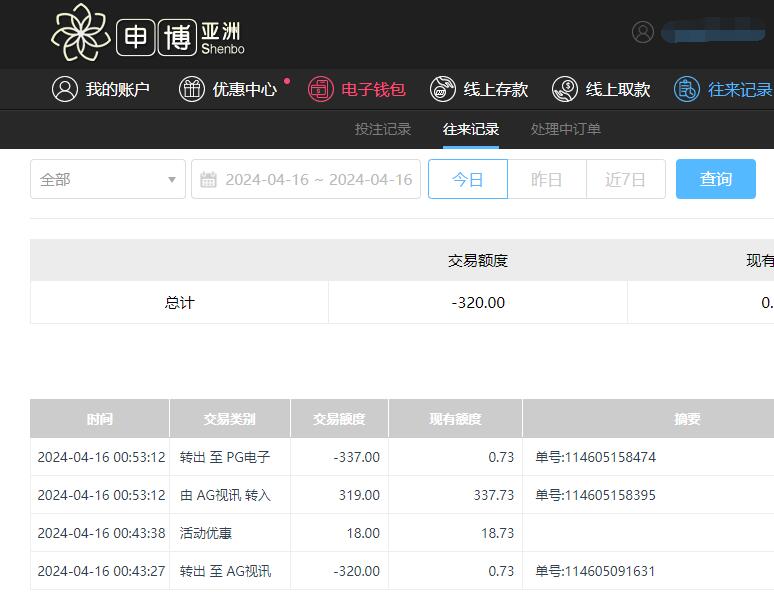Click the 电子钱包 wallet icon
774x594 pixels.
point(321,89)
